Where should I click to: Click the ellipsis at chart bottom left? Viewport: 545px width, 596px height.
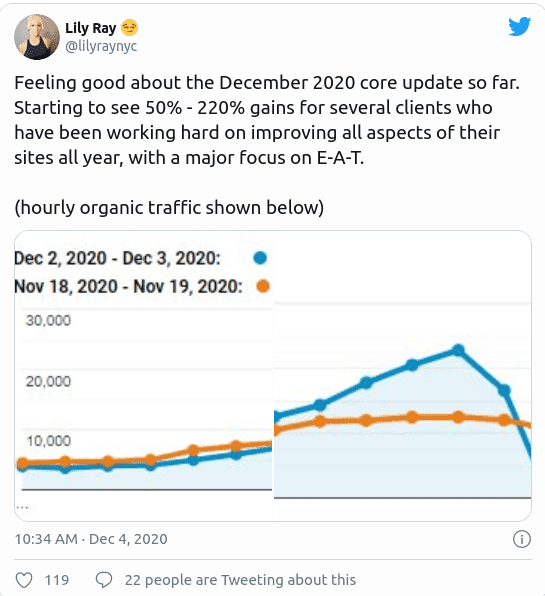pos(22,507)
